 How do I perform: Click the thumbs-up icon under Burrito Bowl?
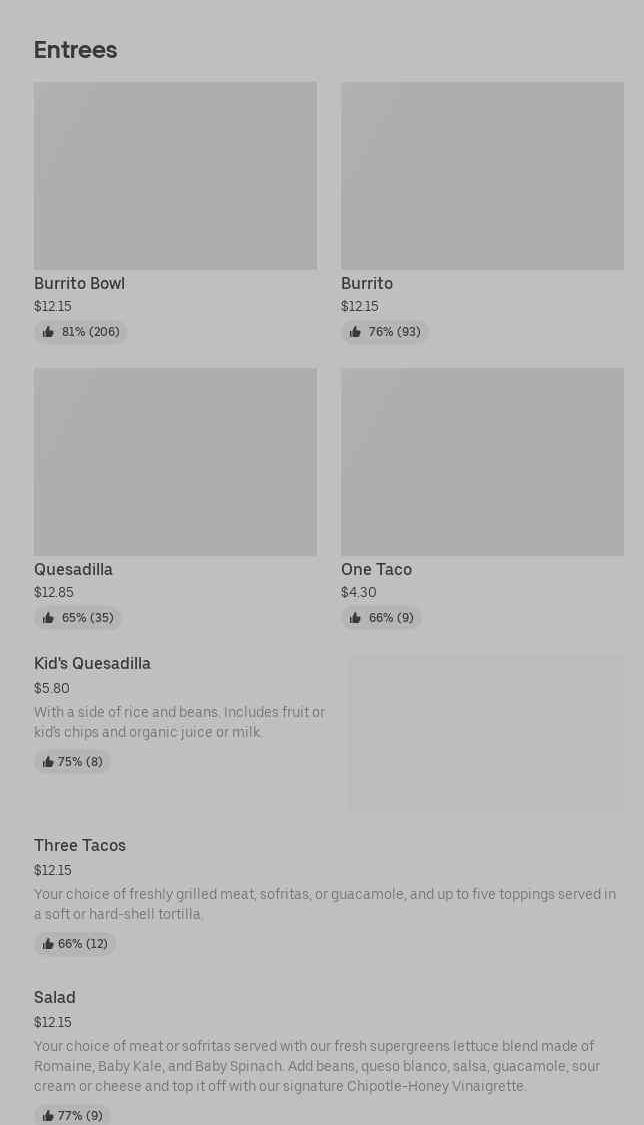48,332
